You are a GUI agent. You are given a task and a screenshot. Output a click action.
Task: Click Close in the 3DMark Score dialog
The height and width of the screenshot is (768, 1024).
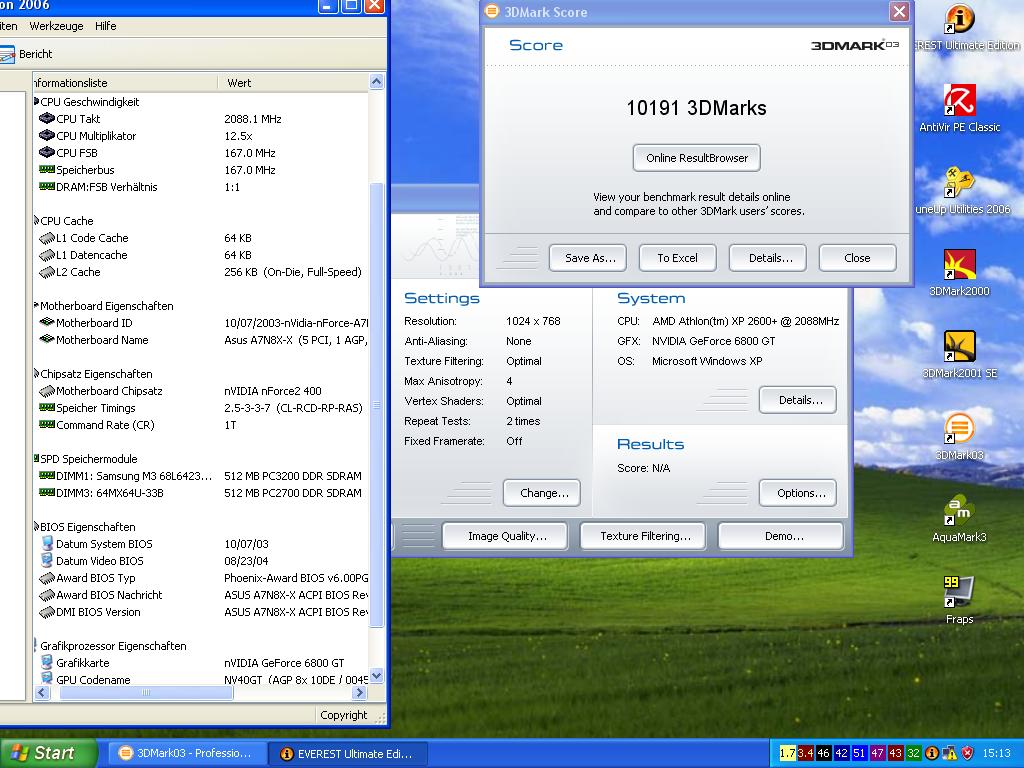[857, 258]
